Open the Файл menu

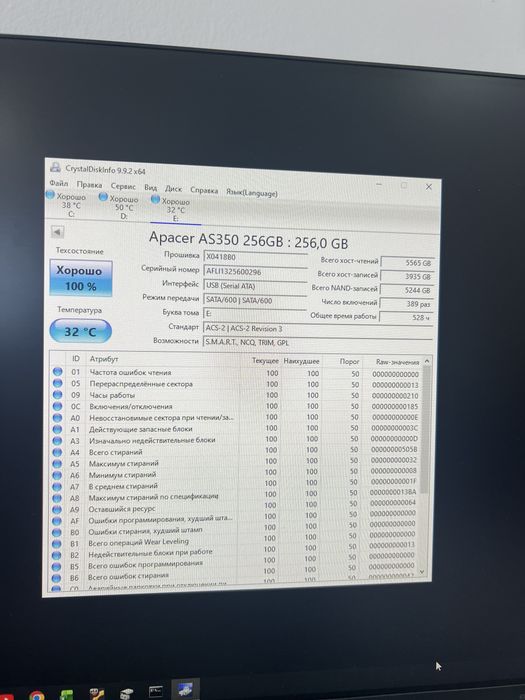[x=59, y=183]
